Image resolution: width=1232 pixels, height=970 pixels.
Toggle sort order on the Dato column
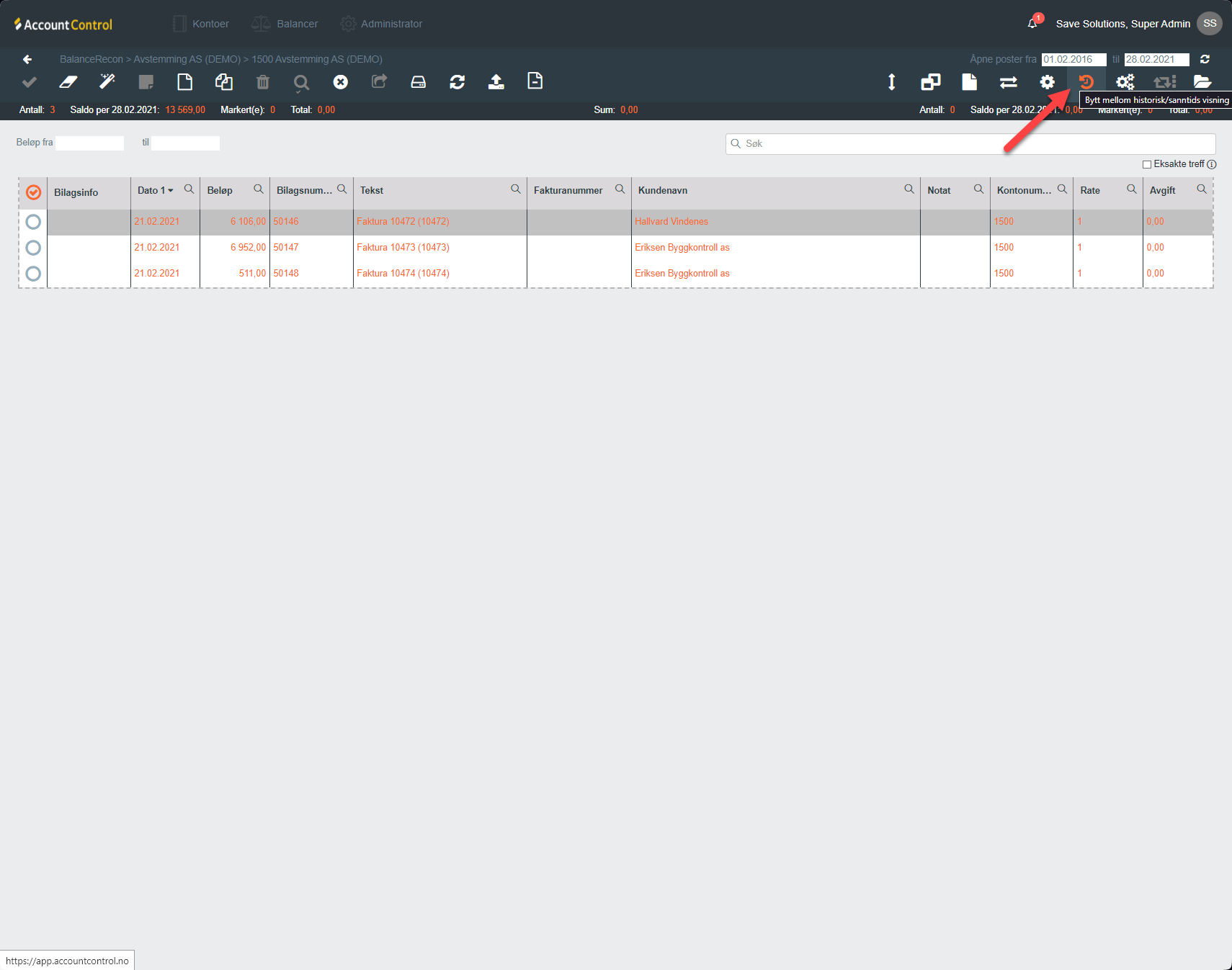[x=155, y=191]
